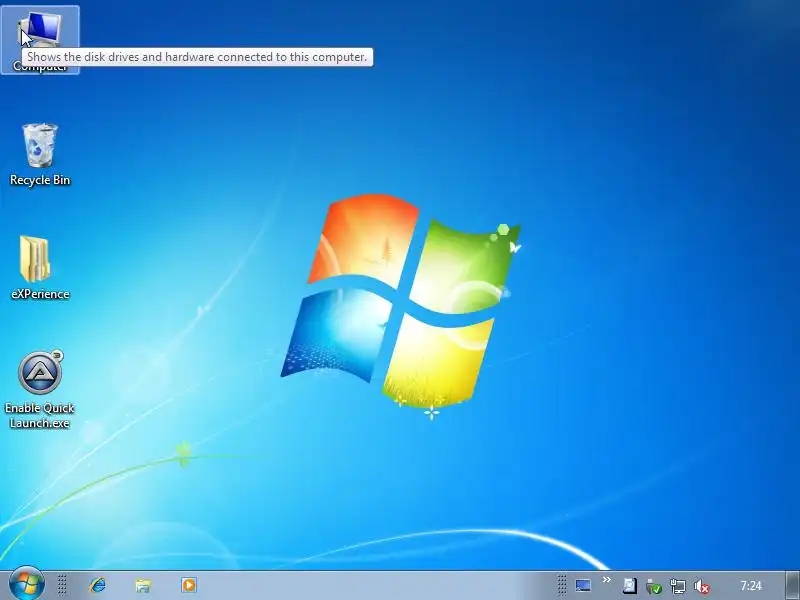Launch Windows Media Player from the taskbar
This screenshot has width=800, height=600.
[189, 585]
